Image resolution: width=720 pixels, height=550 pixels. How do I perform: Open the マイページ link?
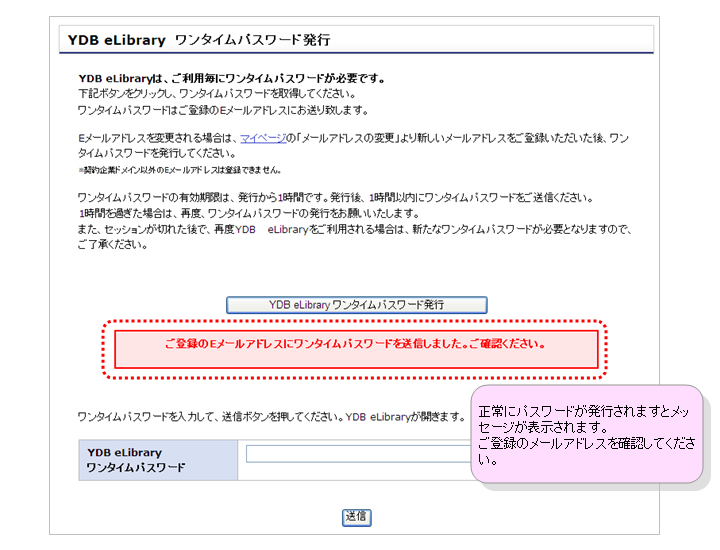click(x=263, y=138)
